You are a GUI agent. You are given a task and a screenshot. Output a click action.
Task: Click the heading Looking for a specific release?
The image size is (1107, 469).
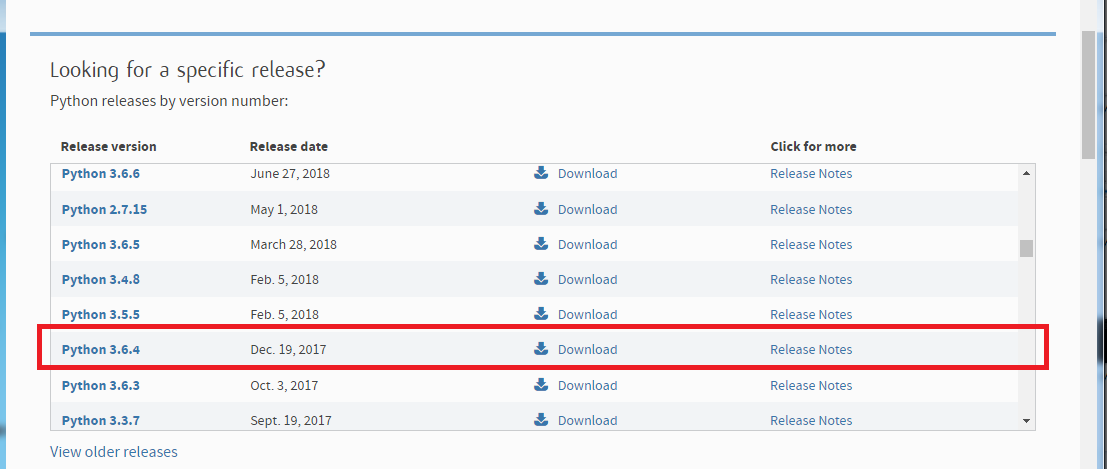(188, 70)
